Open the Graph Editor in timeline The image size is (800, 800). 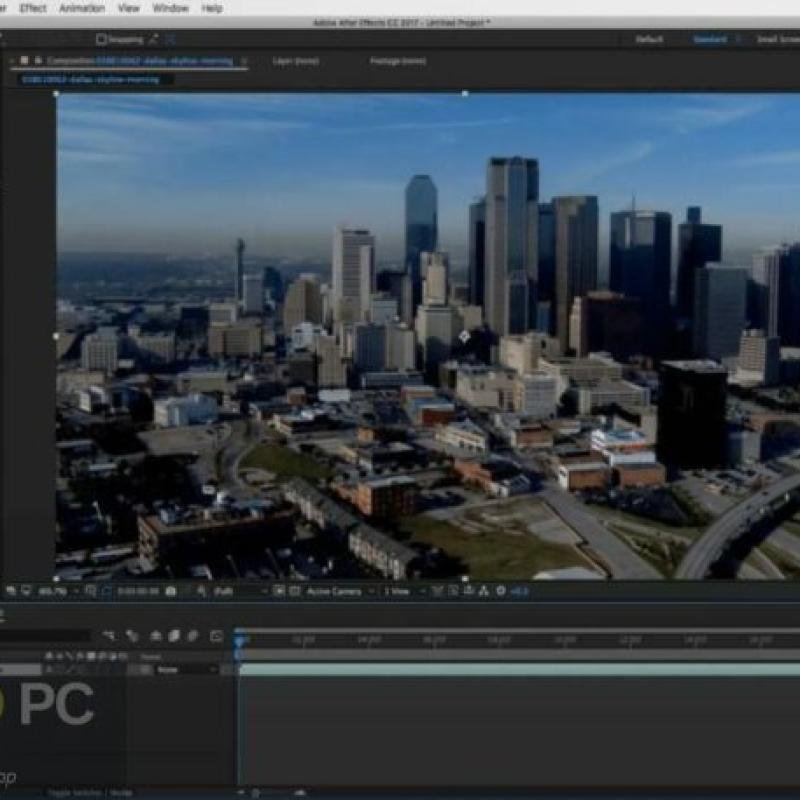[x=217, y=636]
